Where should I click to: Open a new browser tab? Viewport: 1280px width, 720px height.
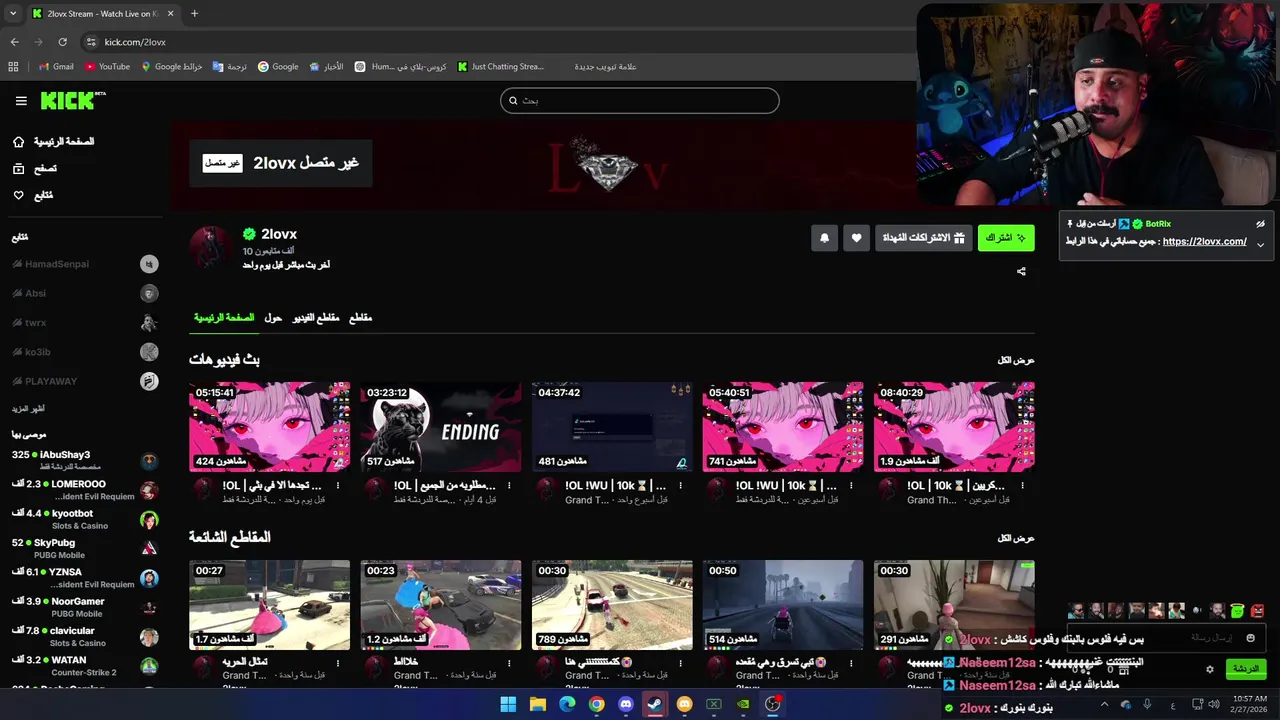(x=194, y=14)
